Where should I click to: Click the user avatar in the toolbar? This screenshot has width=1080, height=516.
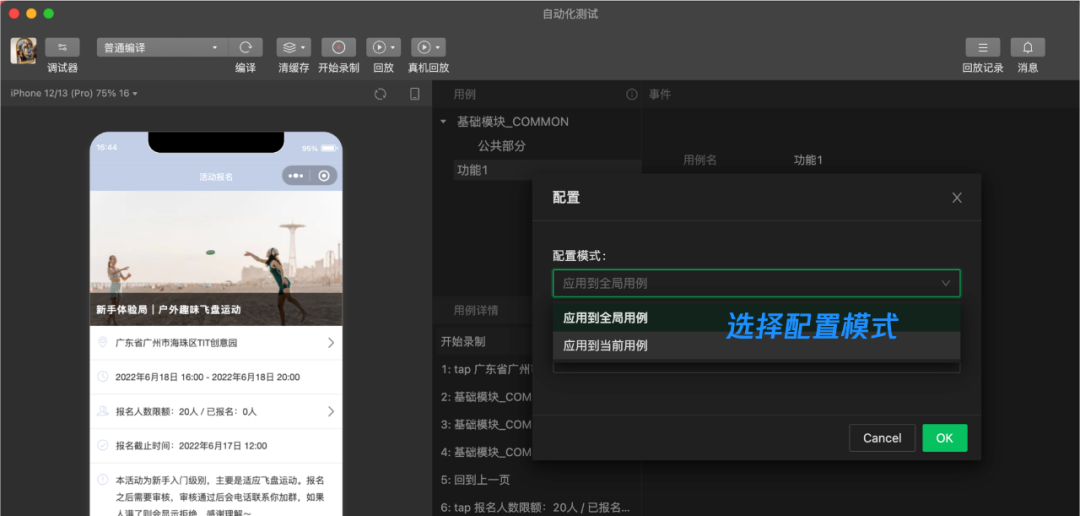(x=23, y=50)
